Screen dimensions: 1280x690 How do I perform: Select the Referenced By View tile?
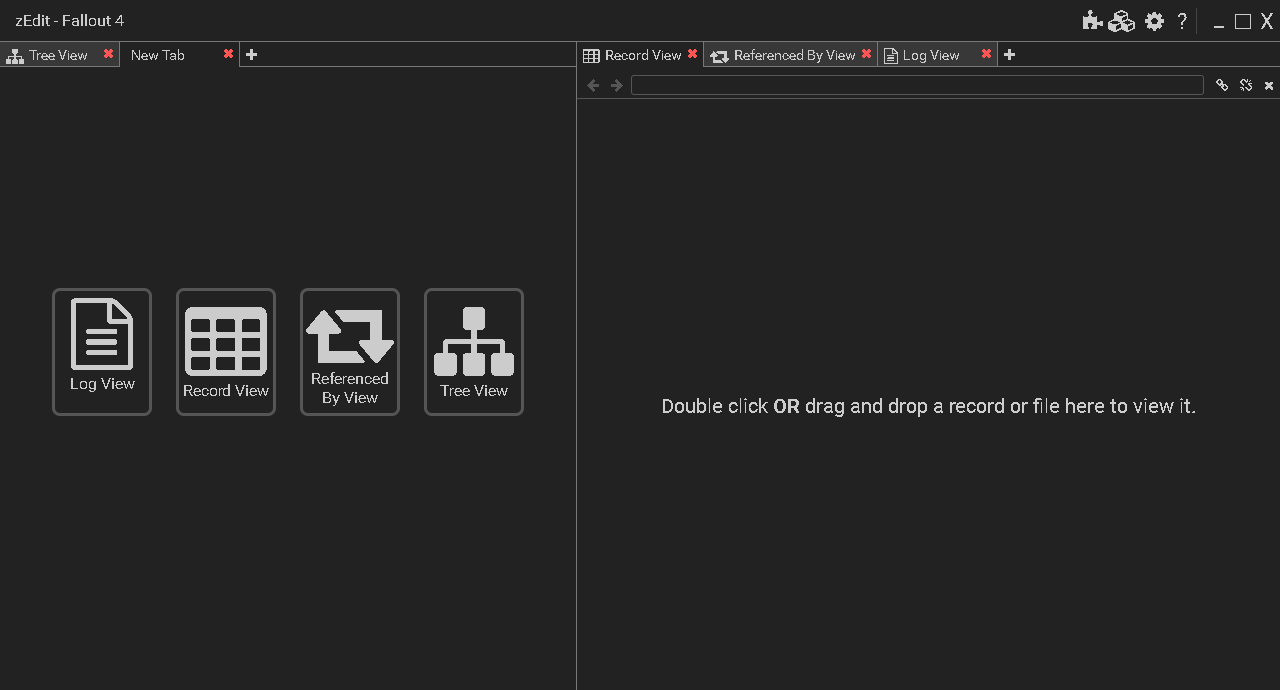pos(350,352)
